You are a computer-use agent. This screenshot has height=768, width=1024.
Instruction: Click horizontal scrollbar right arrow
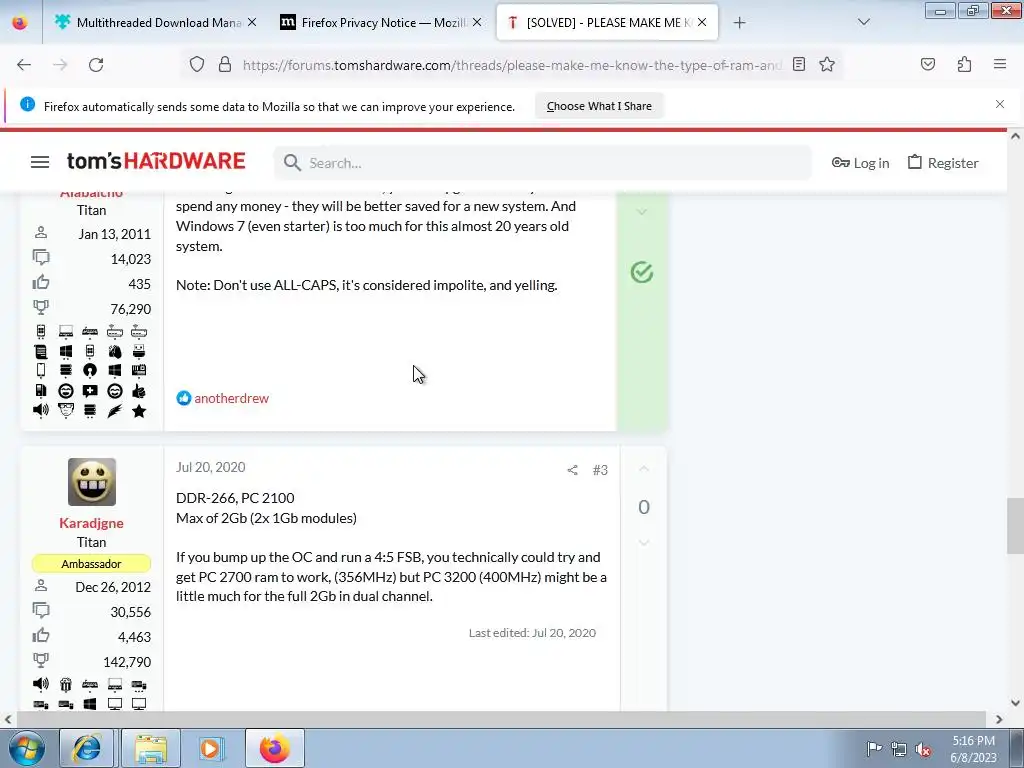pyautogui.click(x=999, y=719)
